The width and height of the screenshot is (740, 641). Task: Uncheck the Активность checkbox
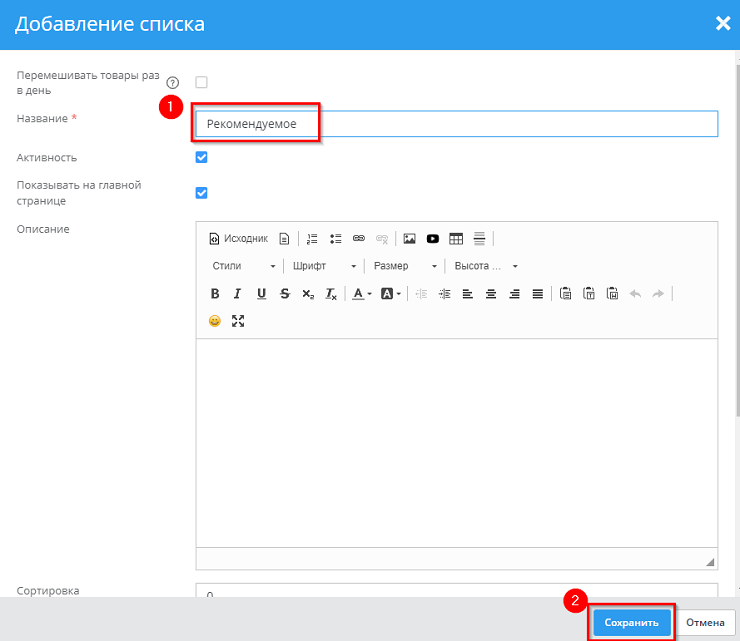(x=201, y=157)
